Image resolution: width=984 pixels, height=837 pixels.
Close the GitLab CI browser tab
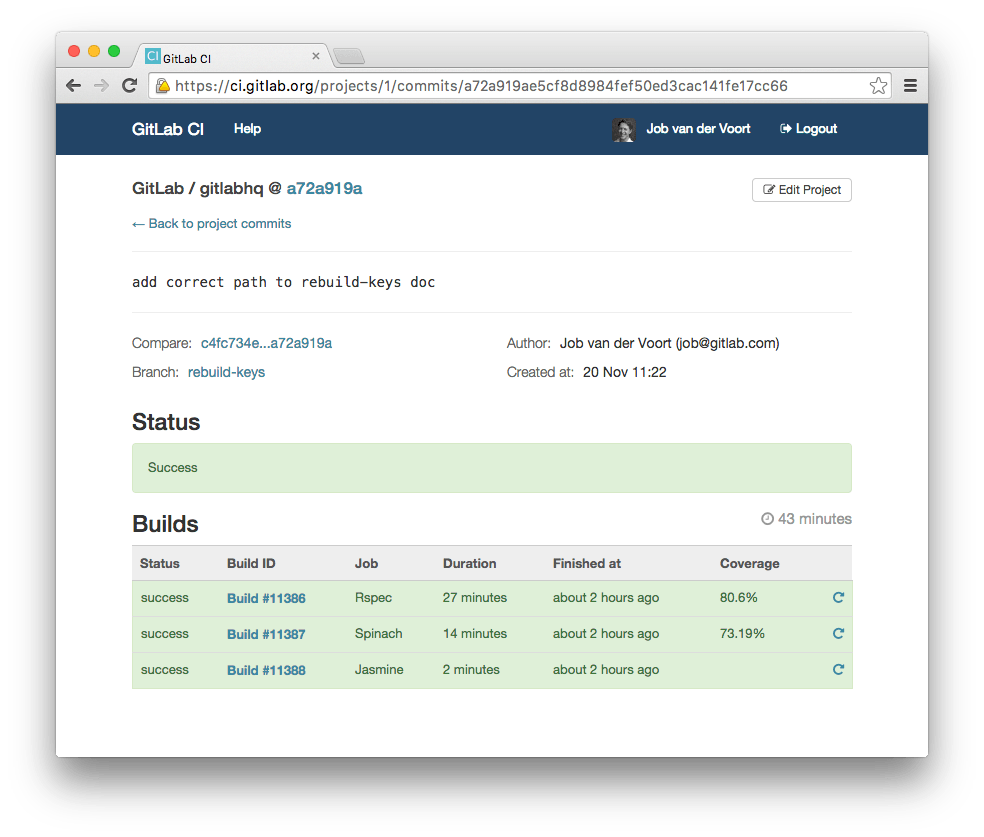pyautogui.click(x=316, y=56)
